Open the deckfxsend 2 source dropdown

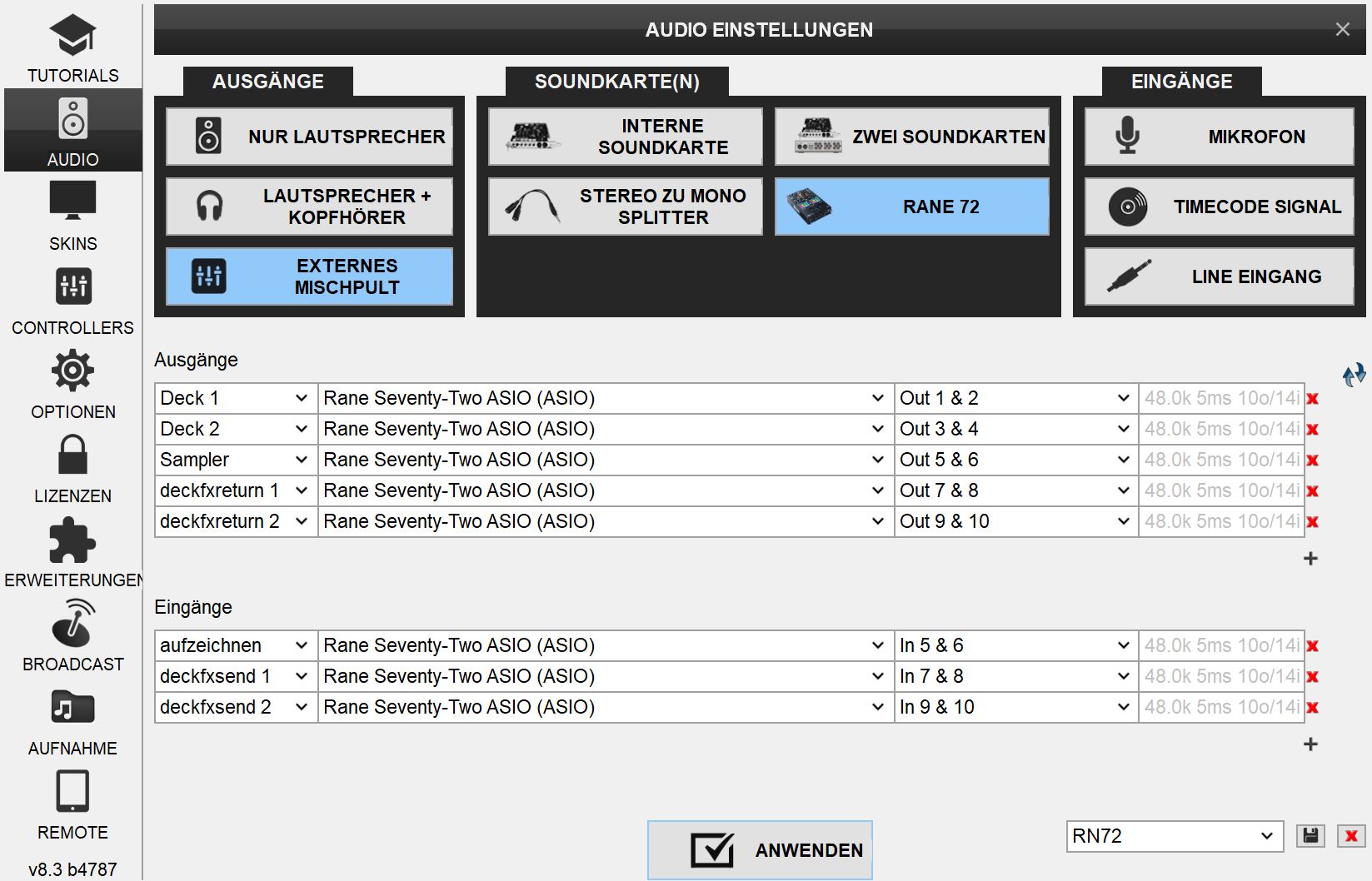[x=236, y=707]
